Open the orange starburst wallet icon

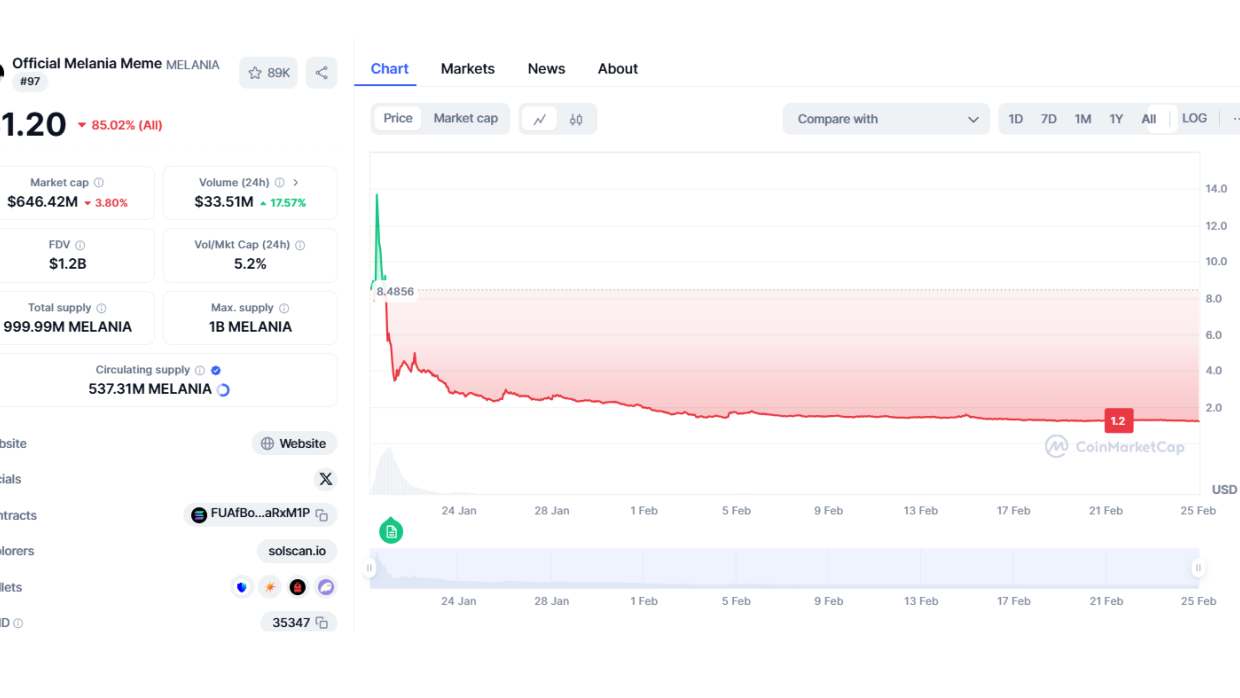coord(270,587)
